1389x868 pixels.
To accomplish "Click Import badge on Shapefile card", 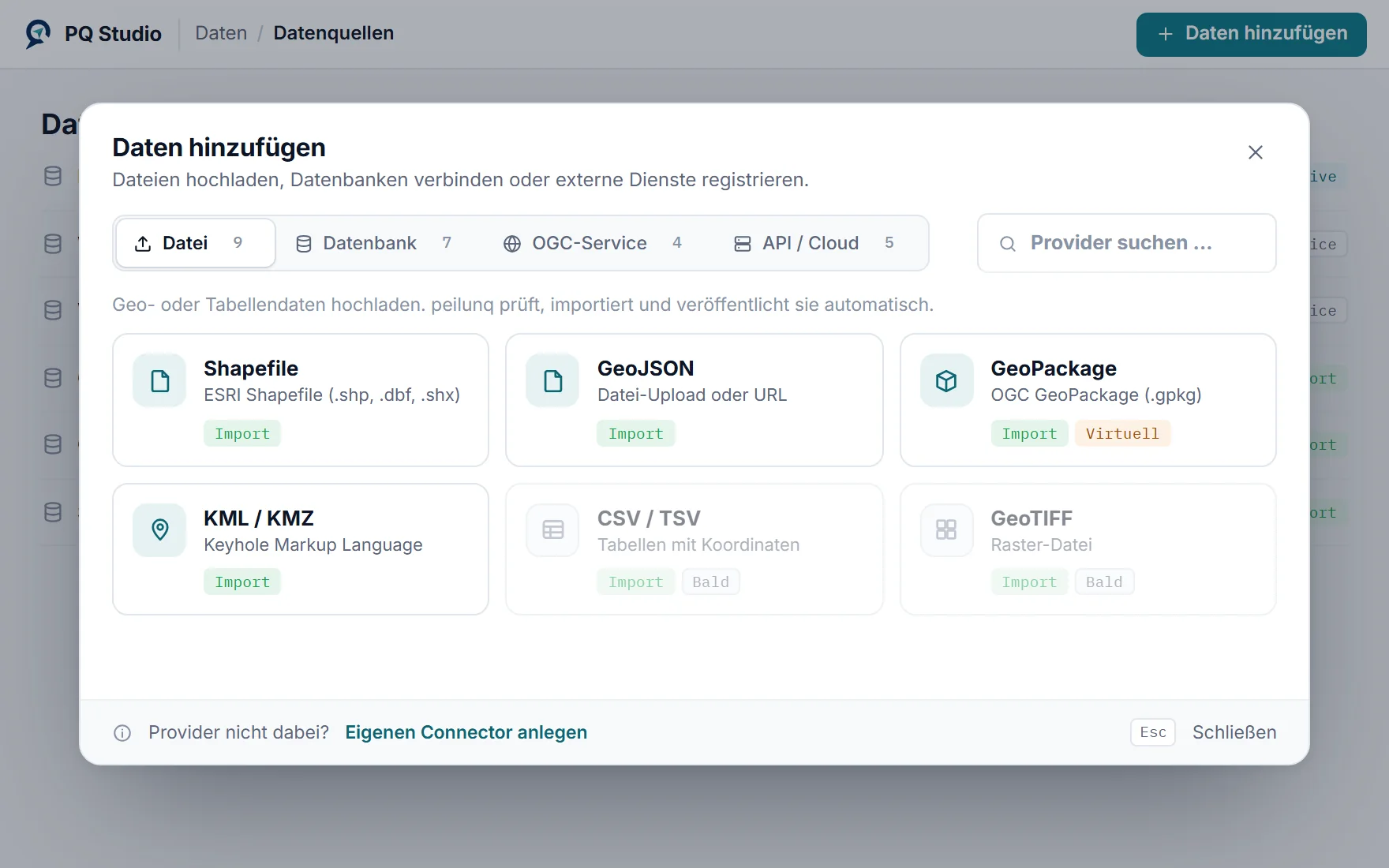I will 242,433.
